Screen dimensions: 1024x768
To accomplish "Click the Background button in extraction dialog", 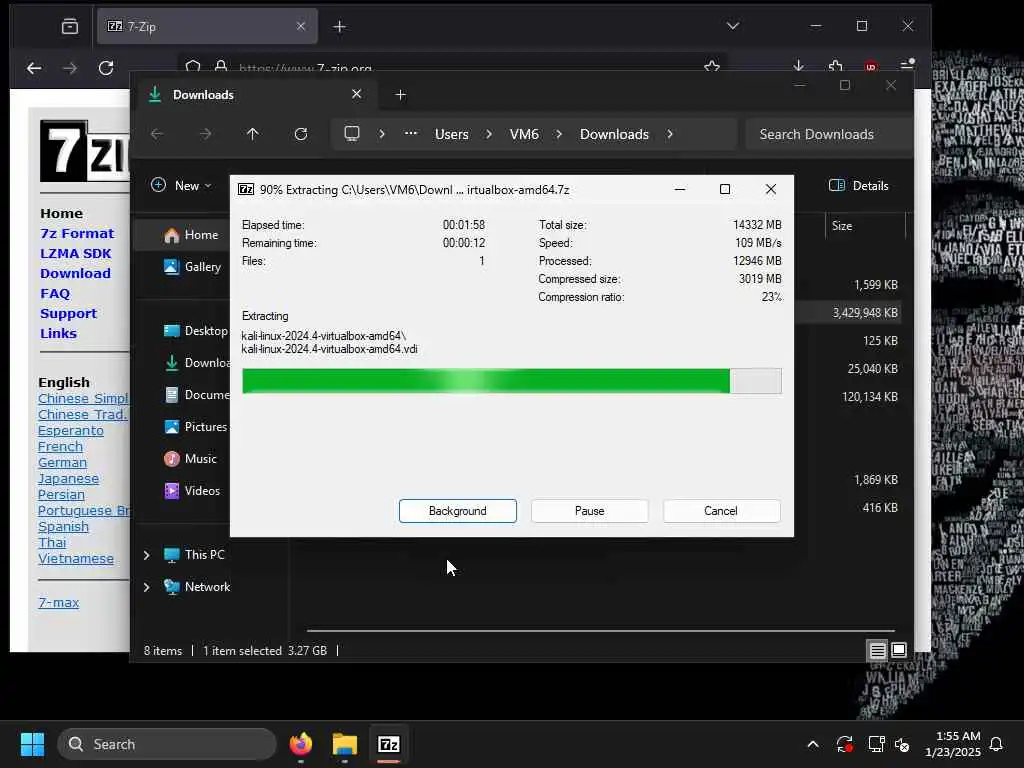I will click(x=457, y=511).
